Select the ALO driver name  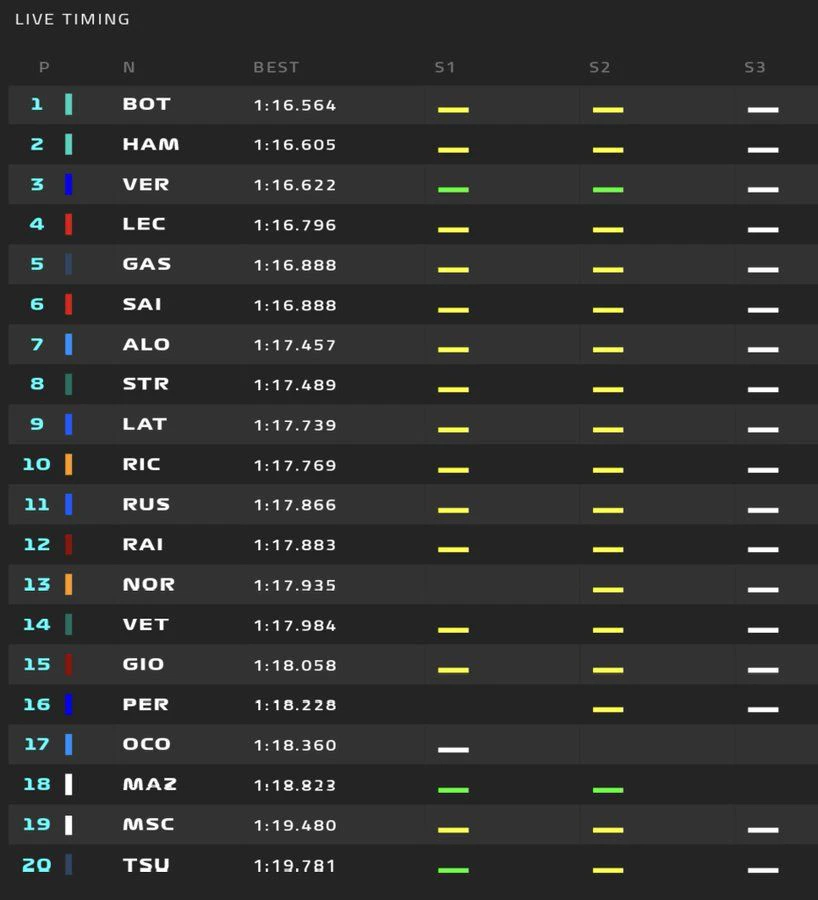click(x=146, y=344)
